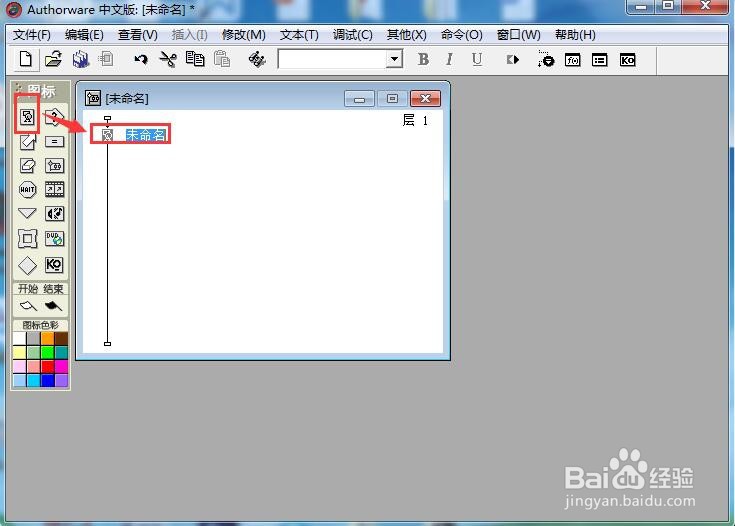Minimize the [未命名] design window
The width and height of the screenshot is (735, 526).
pos(359,98)
